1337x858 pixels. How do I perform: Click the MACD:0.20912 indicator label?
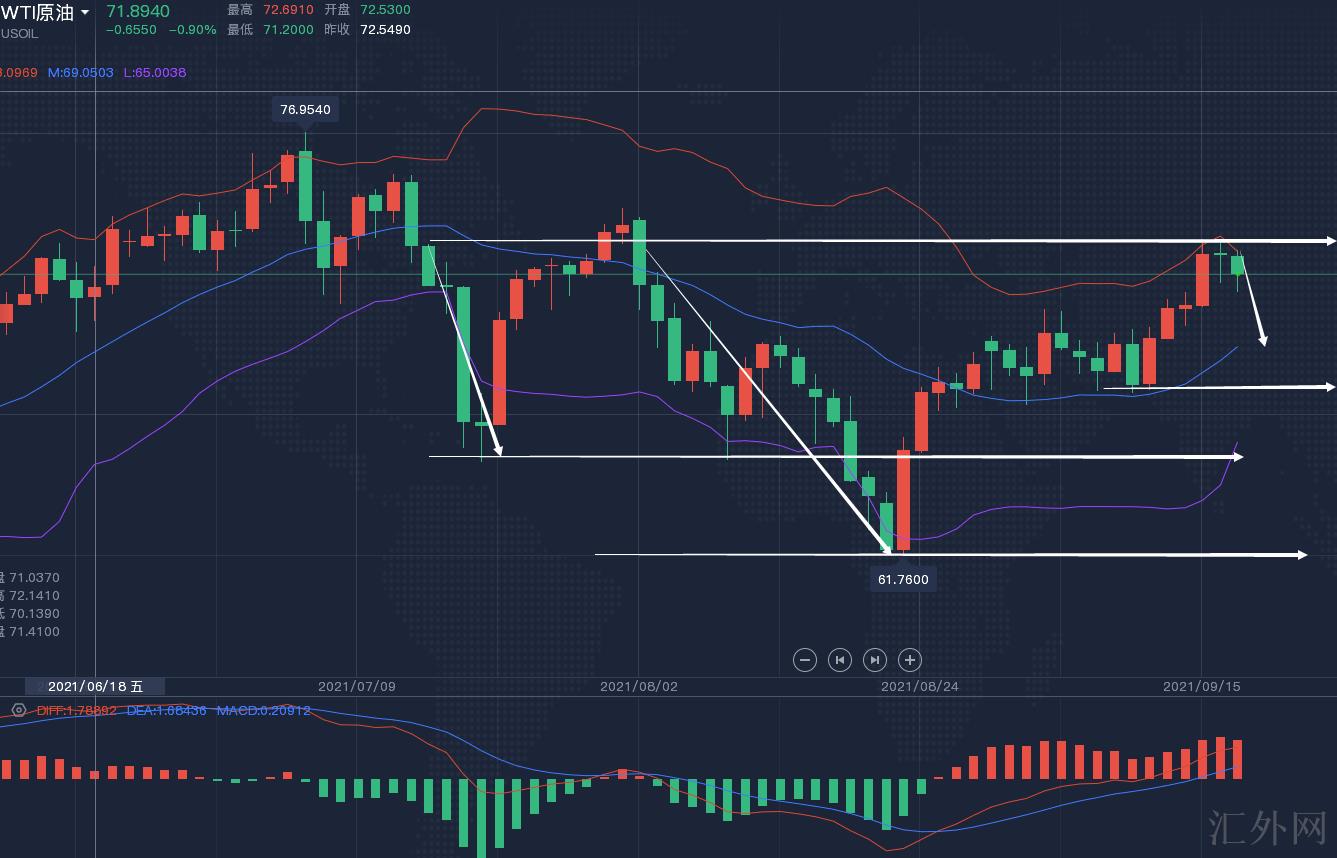(x=264, y=711)
